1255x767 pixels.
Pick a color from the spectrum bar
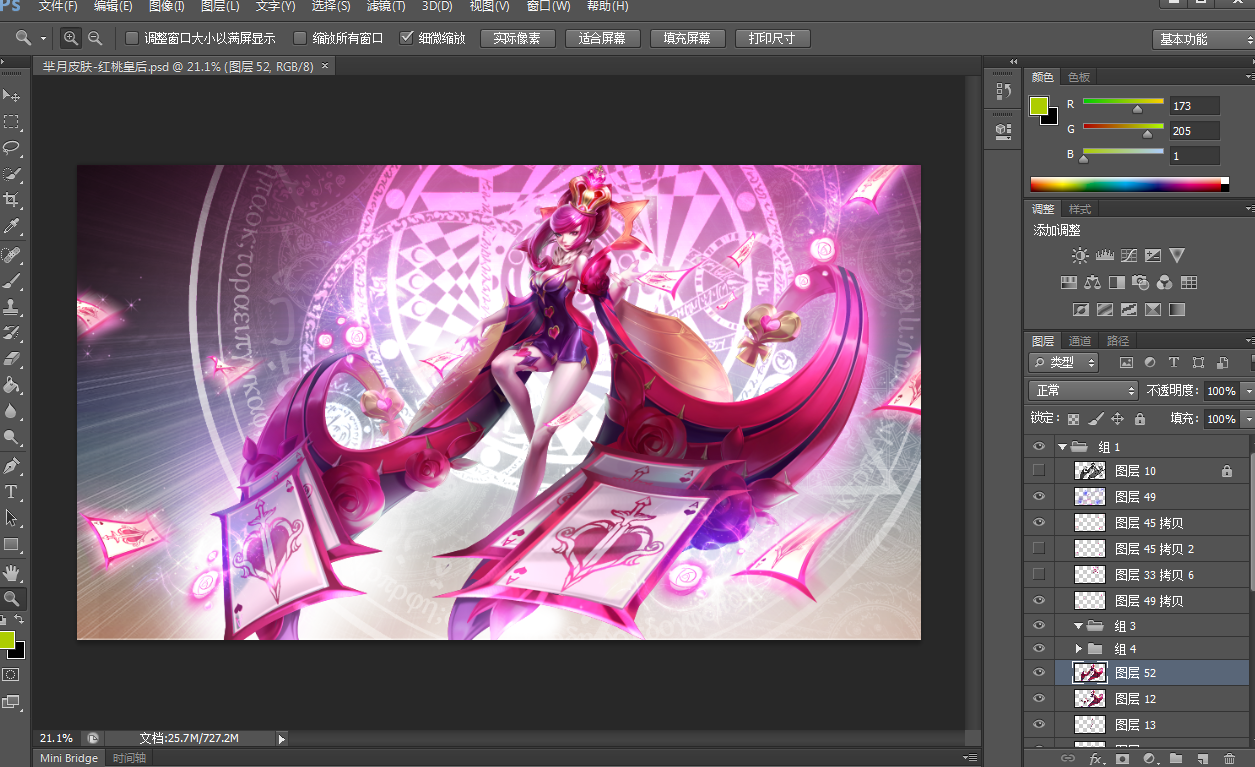coord(1126,184)
